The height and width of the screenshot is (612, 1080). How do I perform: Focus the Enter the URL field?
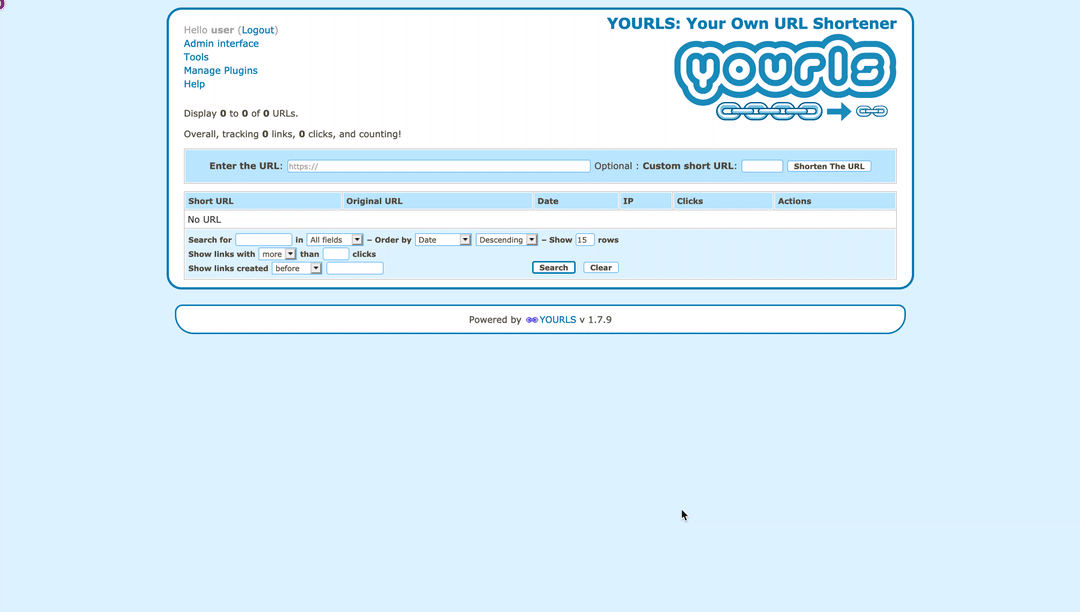coord(438,166)
